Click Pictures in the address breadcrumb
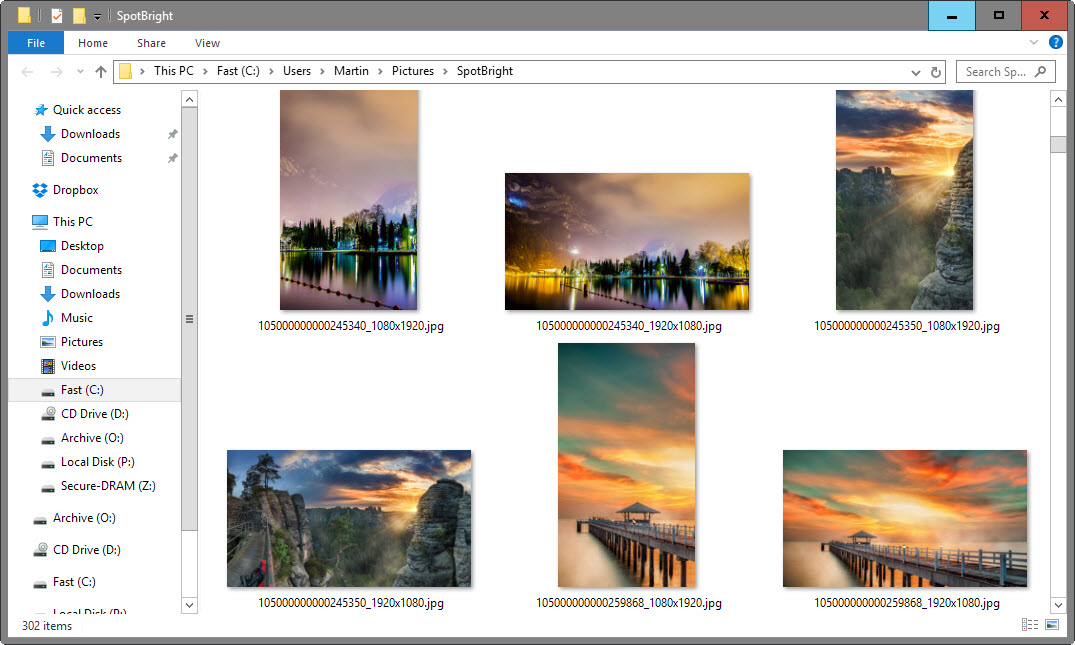 point(413,71)
